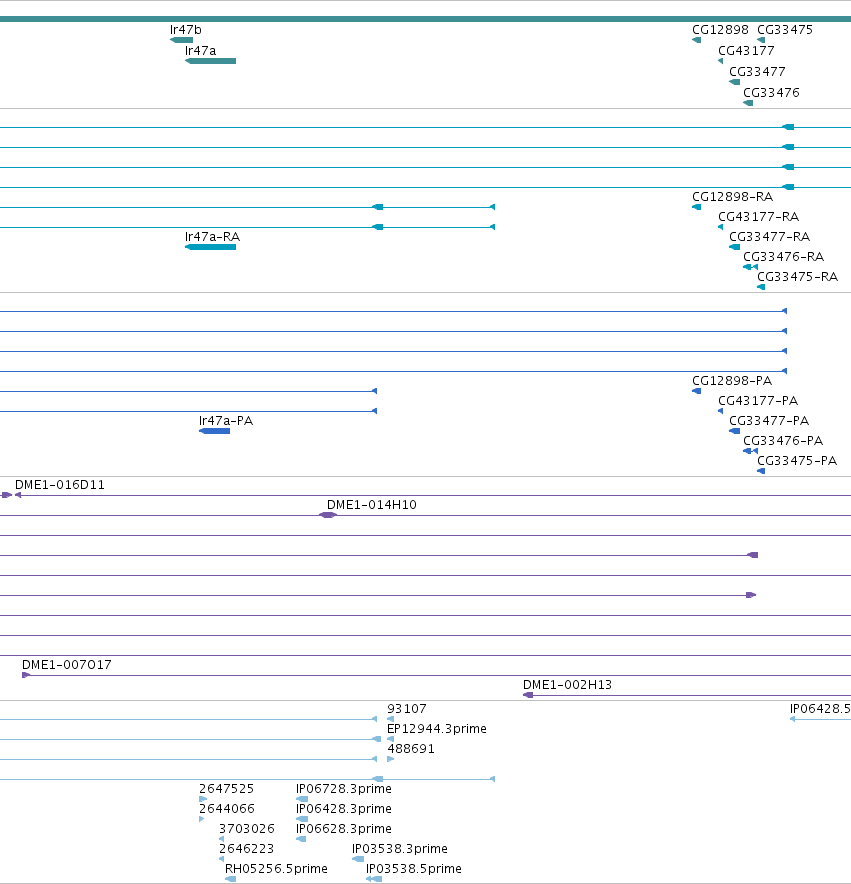Click the DME1-014H10 clone label

tap(372, 505)
